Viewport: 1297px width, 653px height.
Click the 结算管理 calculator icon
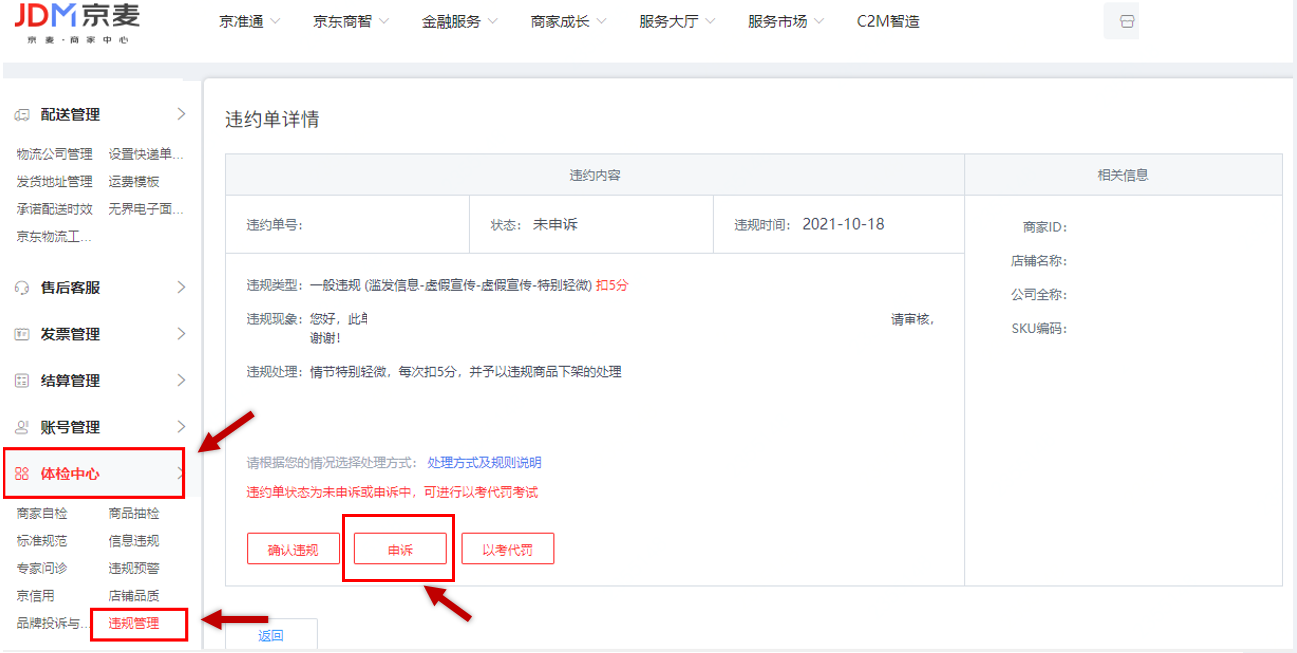[x=22, y=381]
